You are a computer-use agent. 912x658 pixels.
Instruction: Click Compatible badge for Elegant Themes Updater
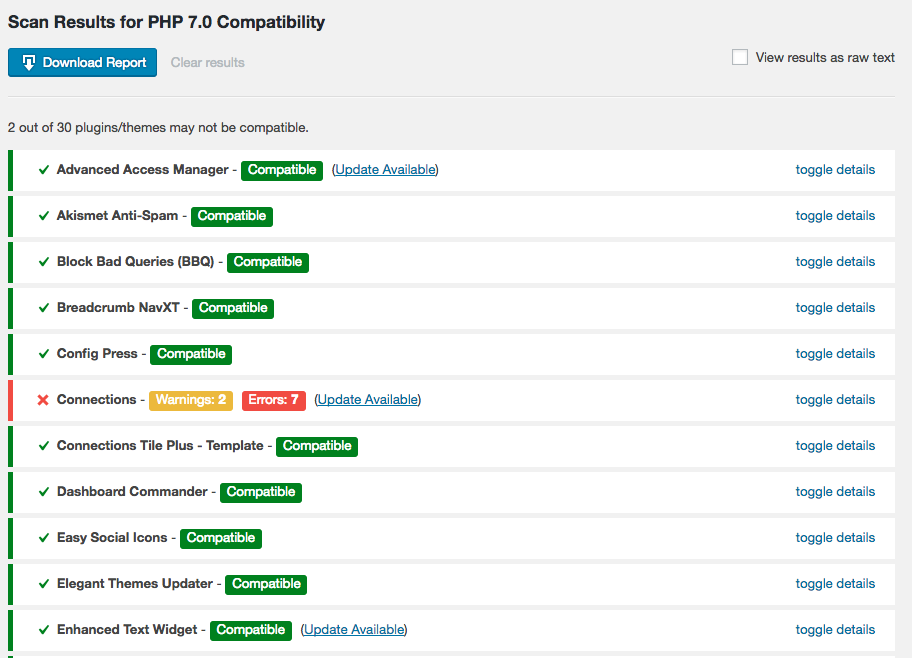coord(266,584)
